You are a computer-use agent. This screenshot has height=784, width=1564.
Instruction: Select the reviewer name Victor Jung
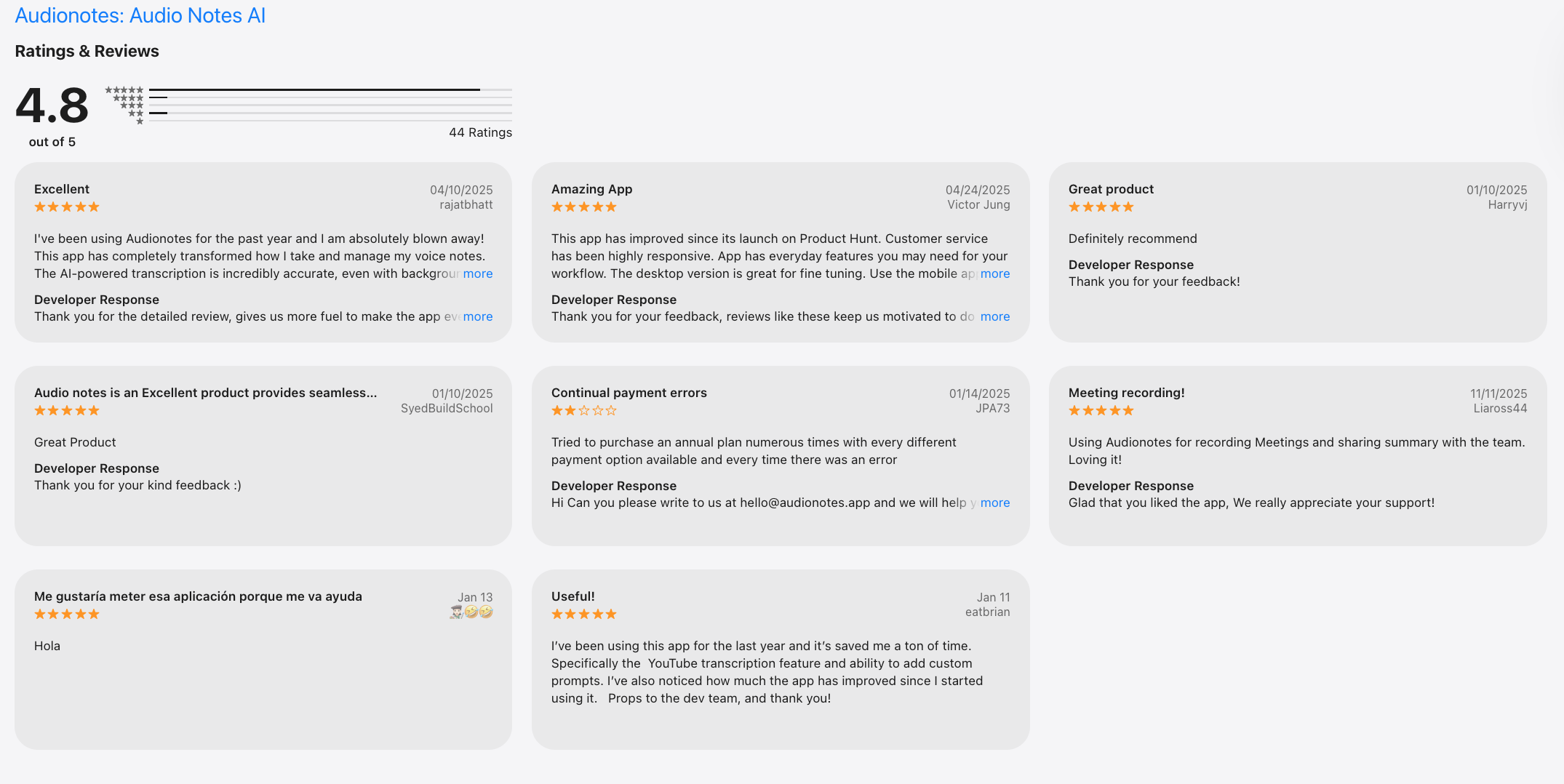point(978,204)
